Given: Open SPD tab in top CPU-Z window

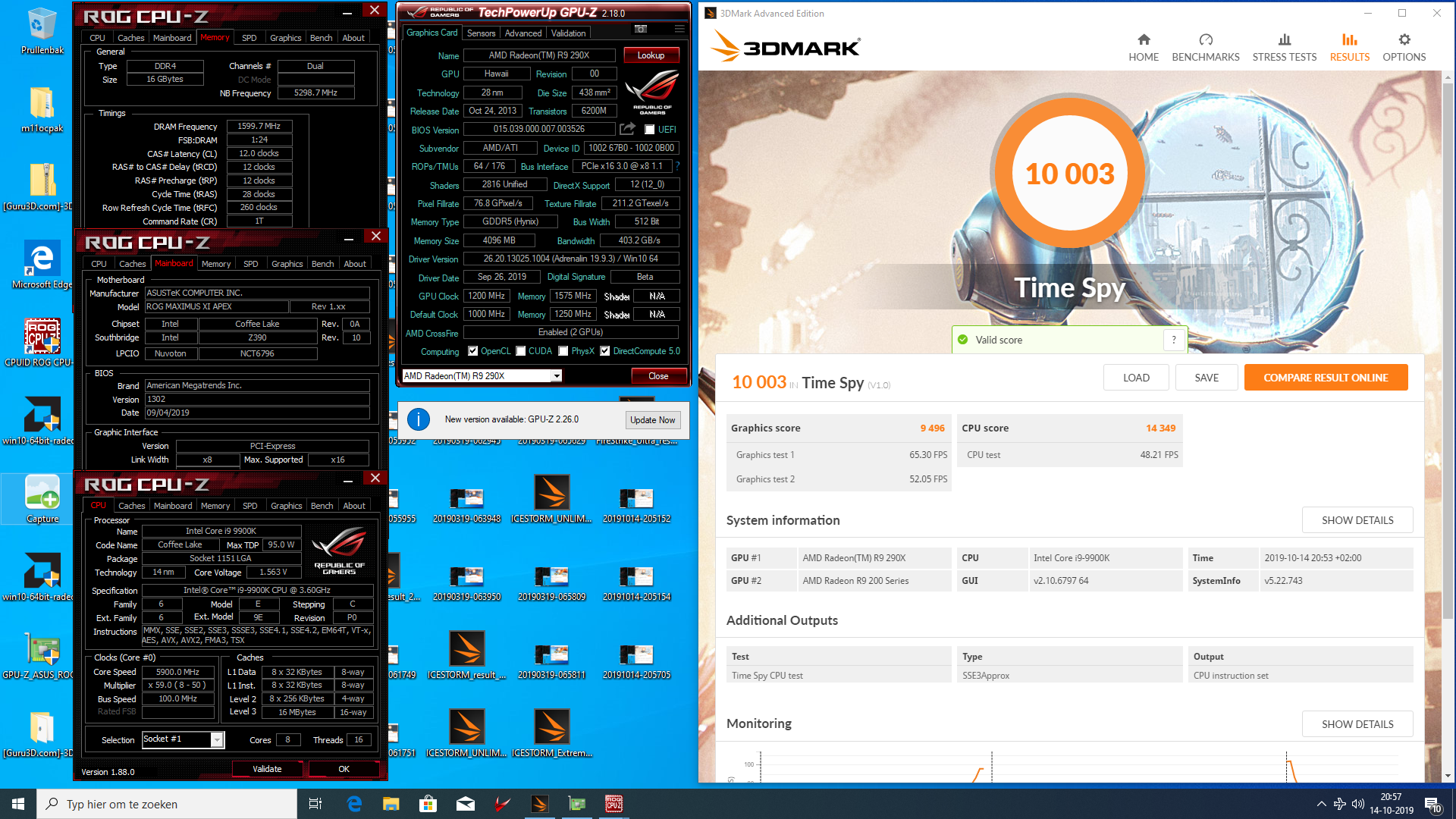Looking at the screenshot, I should tap(249, 38).
